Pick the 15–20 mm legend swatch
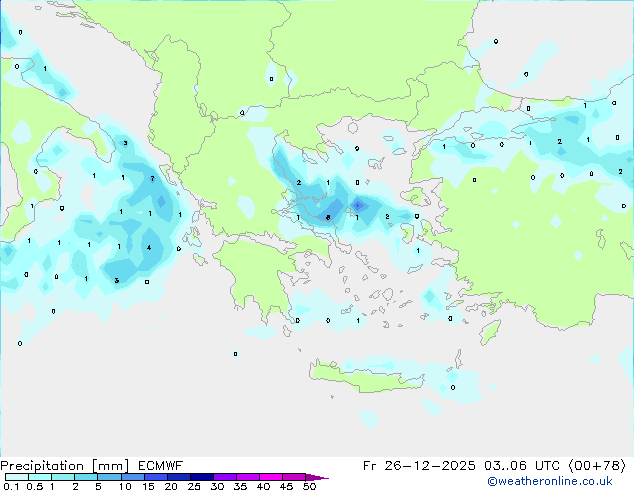The width and height of the screenshot is (634, 490). [155, 477]
